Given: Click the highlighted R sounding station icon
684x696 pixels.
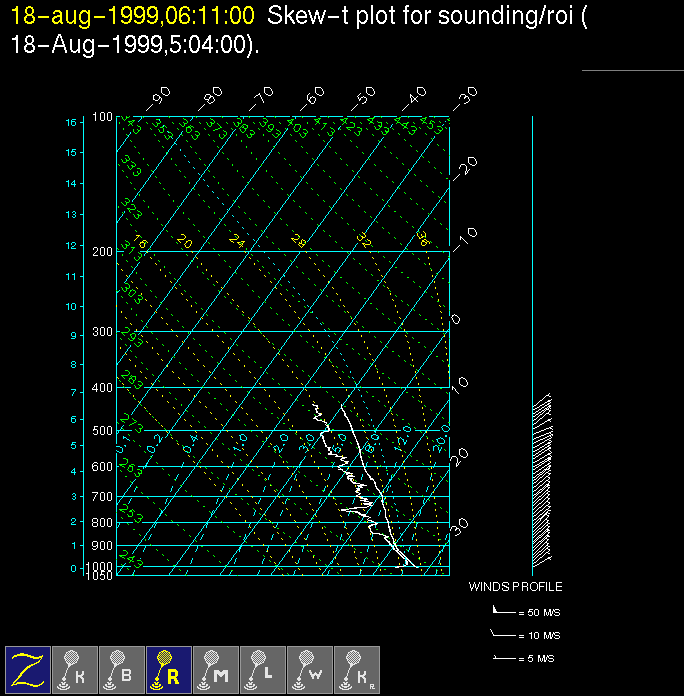Looking at the screenshot, I should [169, 668].
